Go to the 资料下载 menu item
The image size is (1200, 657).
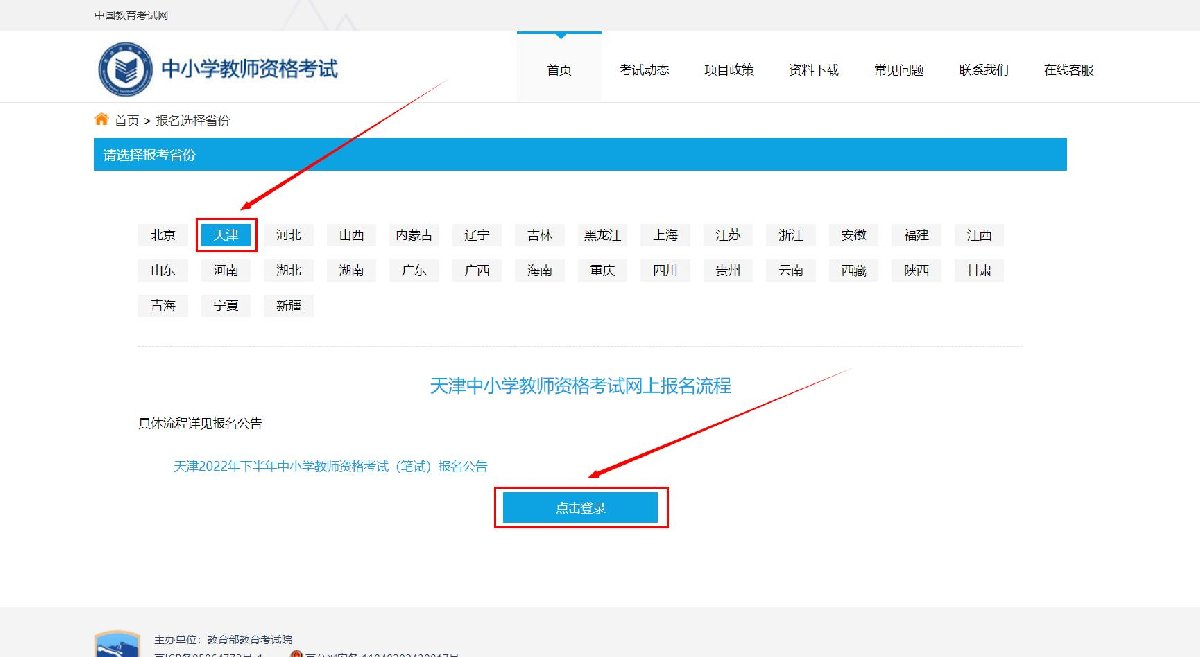pyautogui.click(x=813, y=70)
